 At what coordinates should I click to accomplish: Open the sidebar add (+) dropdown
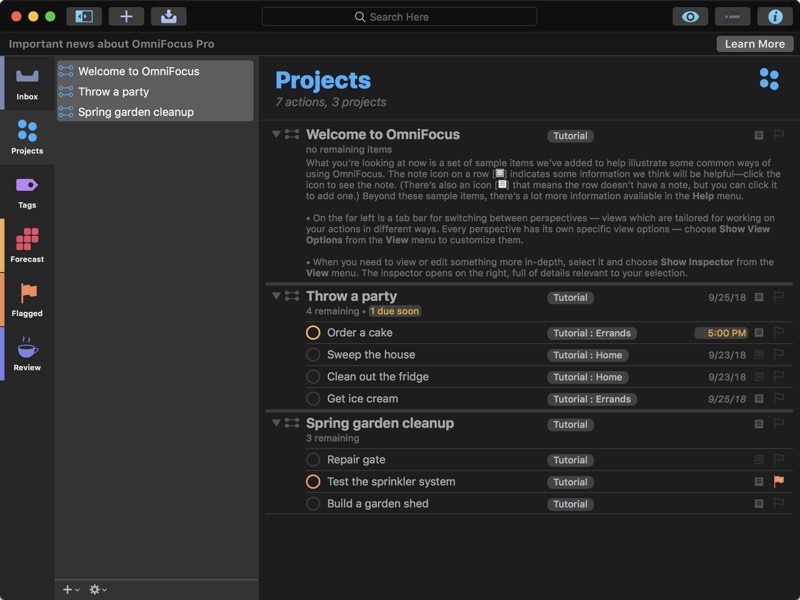70,589
